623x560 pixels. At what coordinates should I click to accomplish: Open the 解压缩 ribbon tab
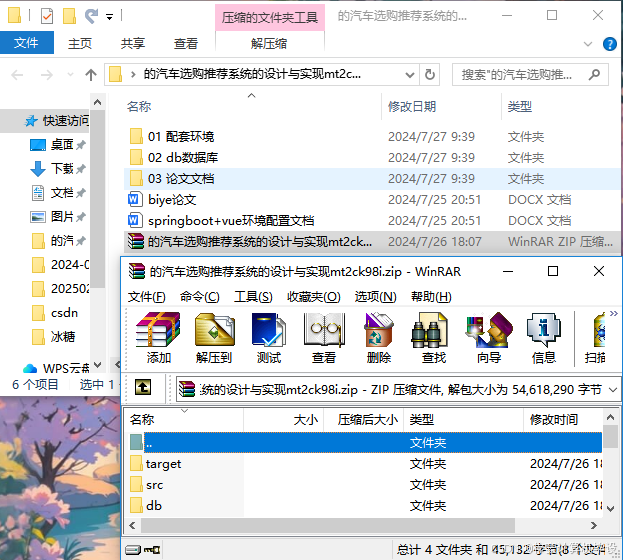(x=269, y=43)
